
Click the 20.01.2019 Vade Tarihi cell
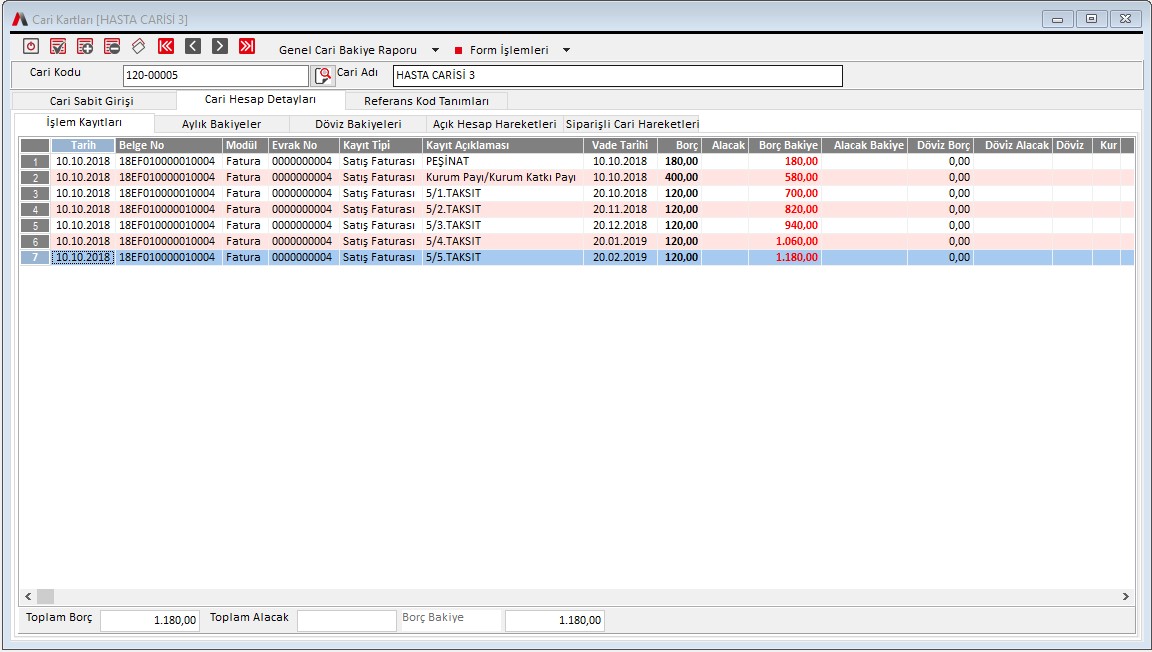click(620, 241)
